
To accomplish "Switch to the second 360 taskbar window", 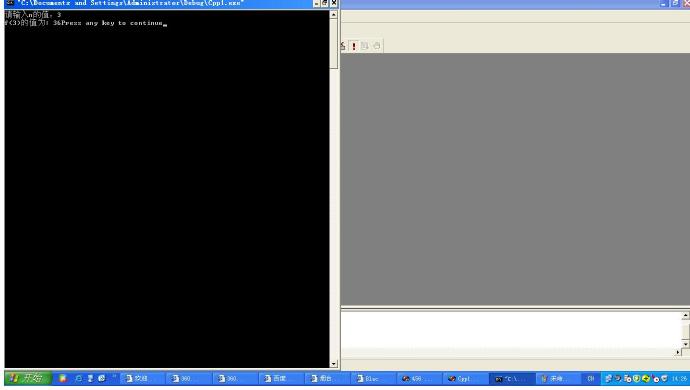I will pyautogui.click(x=234, y=379).
